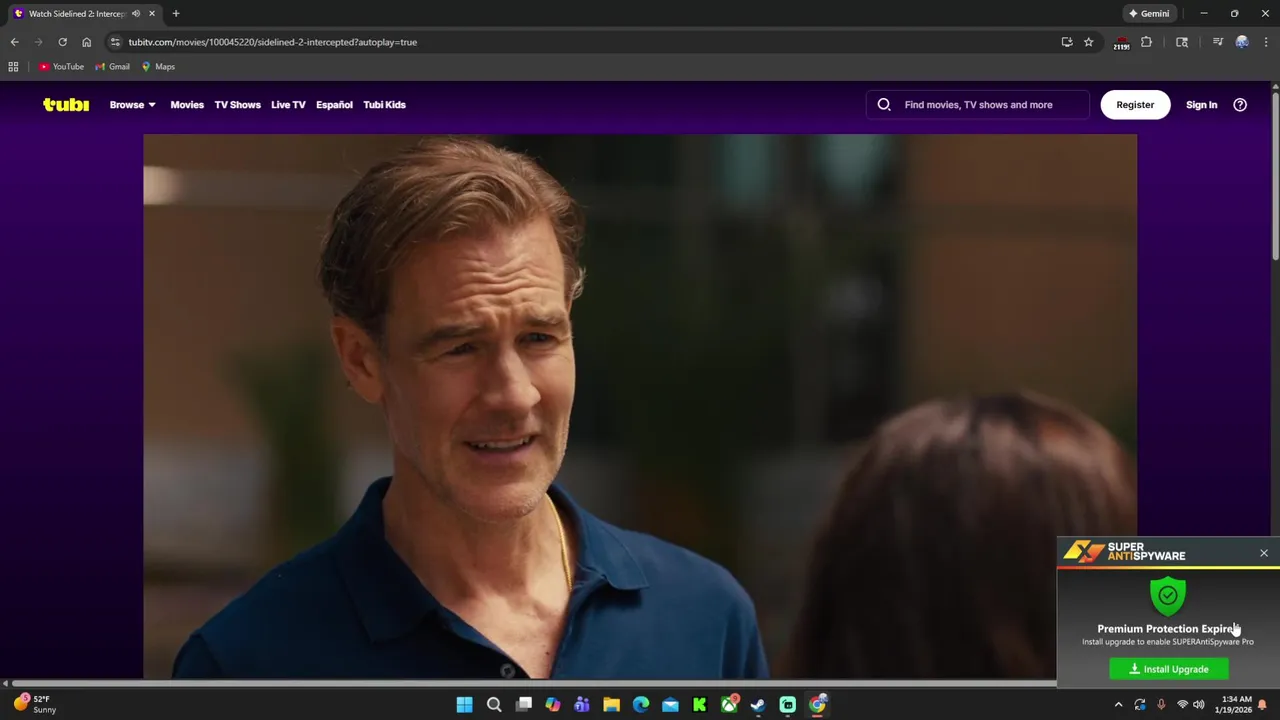Click Install Upgrade in SUPERAntiSpyware popup

pyautogui.click(x=1169, y=669)
